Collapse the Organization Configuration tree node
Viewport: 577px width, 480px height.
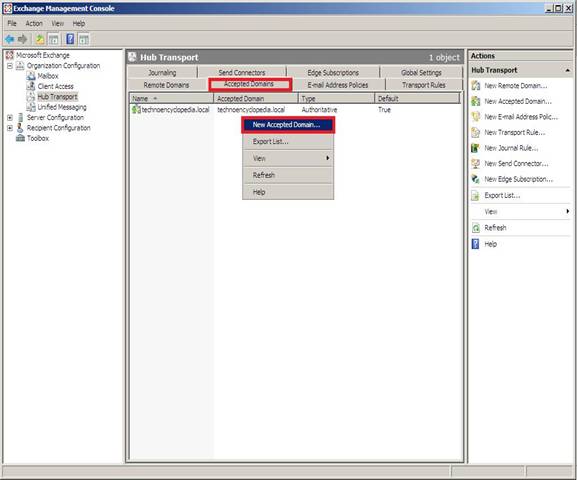click(10, 66)
